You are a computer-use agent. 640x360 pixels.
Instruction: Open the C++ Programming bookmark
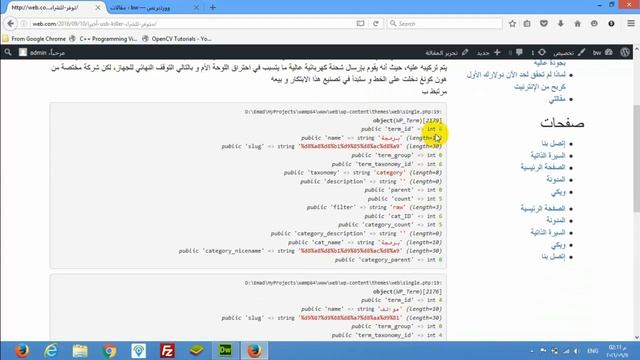point(103,39)
